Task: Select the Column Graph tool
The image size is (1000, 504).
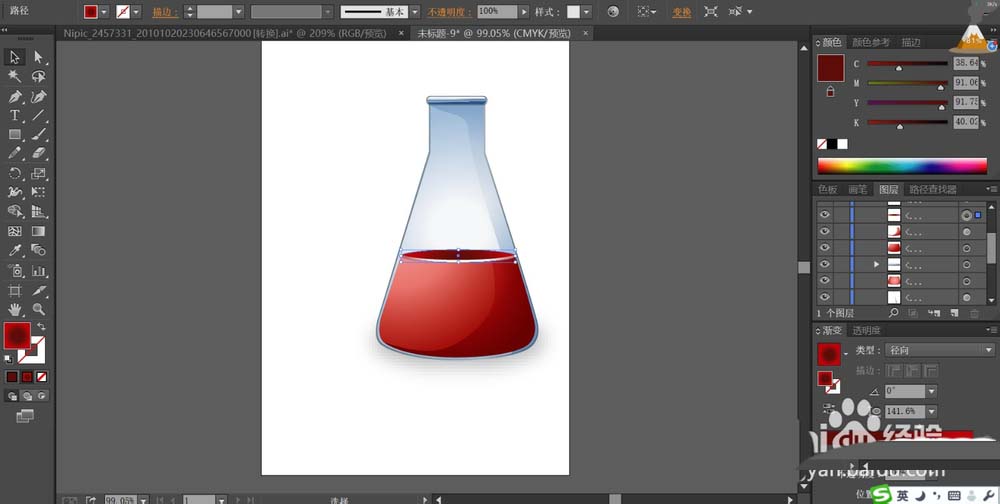Action: 38,271
